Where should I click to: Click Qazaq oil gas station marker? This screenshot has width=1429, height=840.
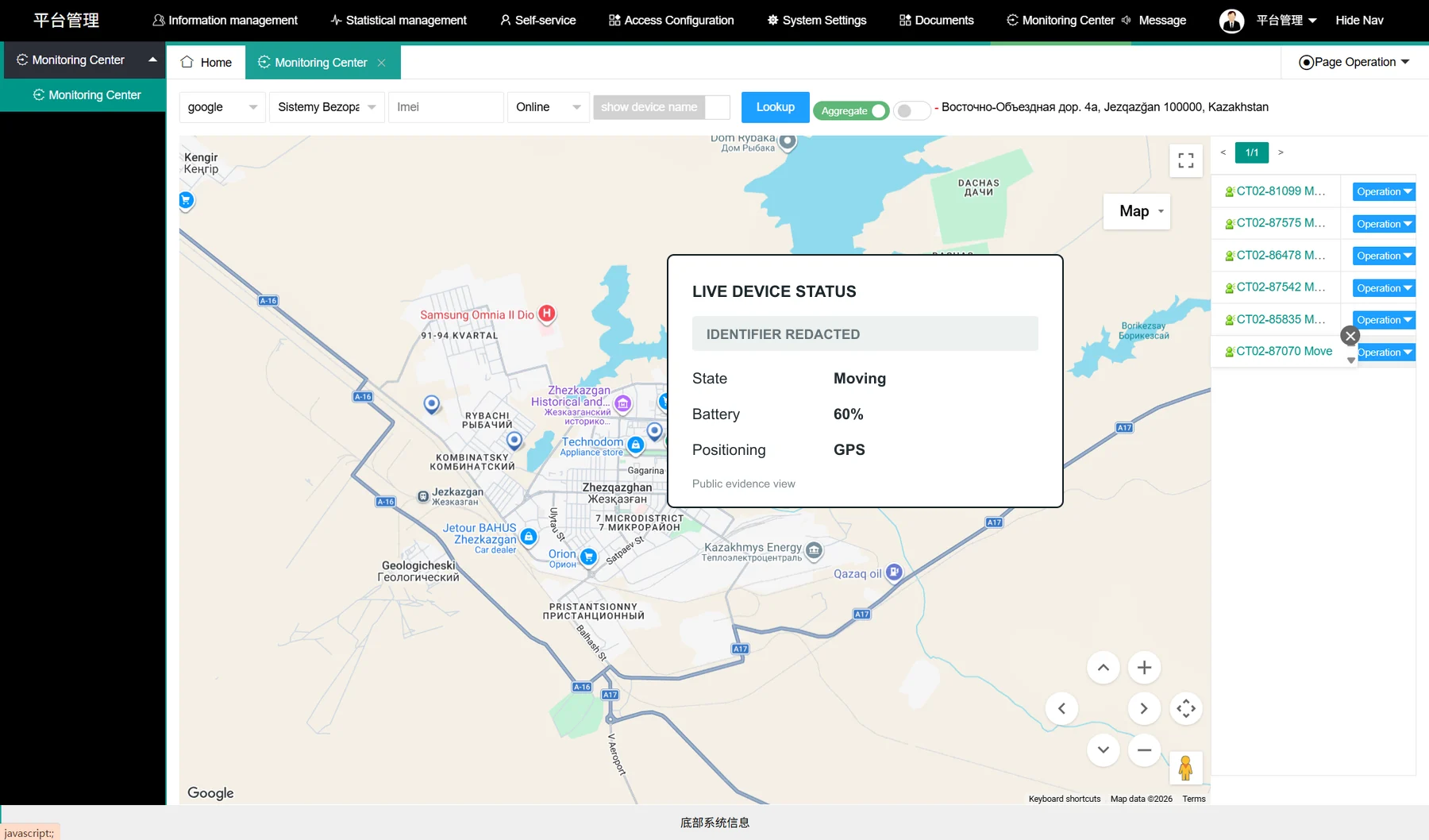(894, 572)
